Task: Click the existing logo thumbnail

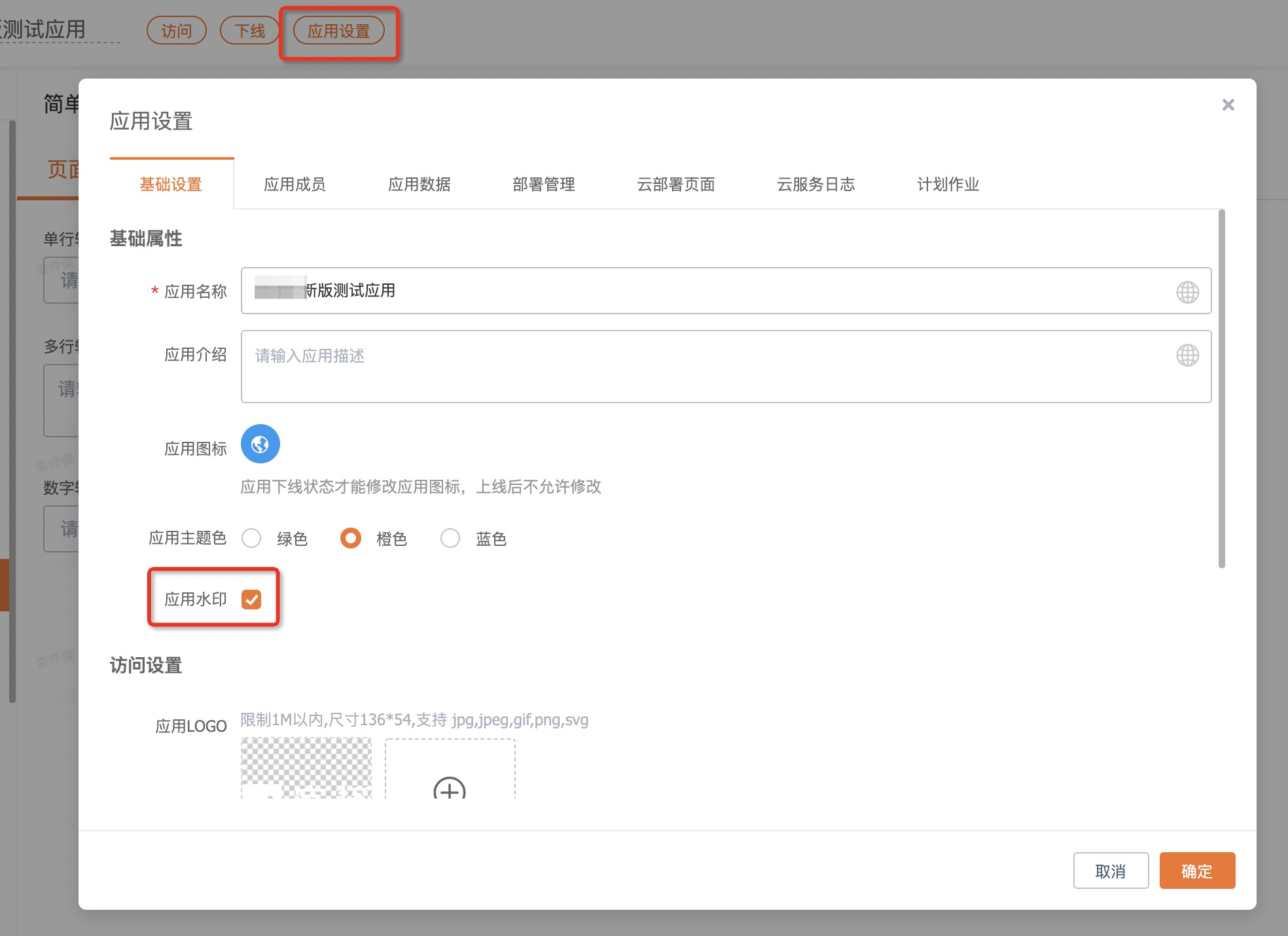Action: point(306,768)
